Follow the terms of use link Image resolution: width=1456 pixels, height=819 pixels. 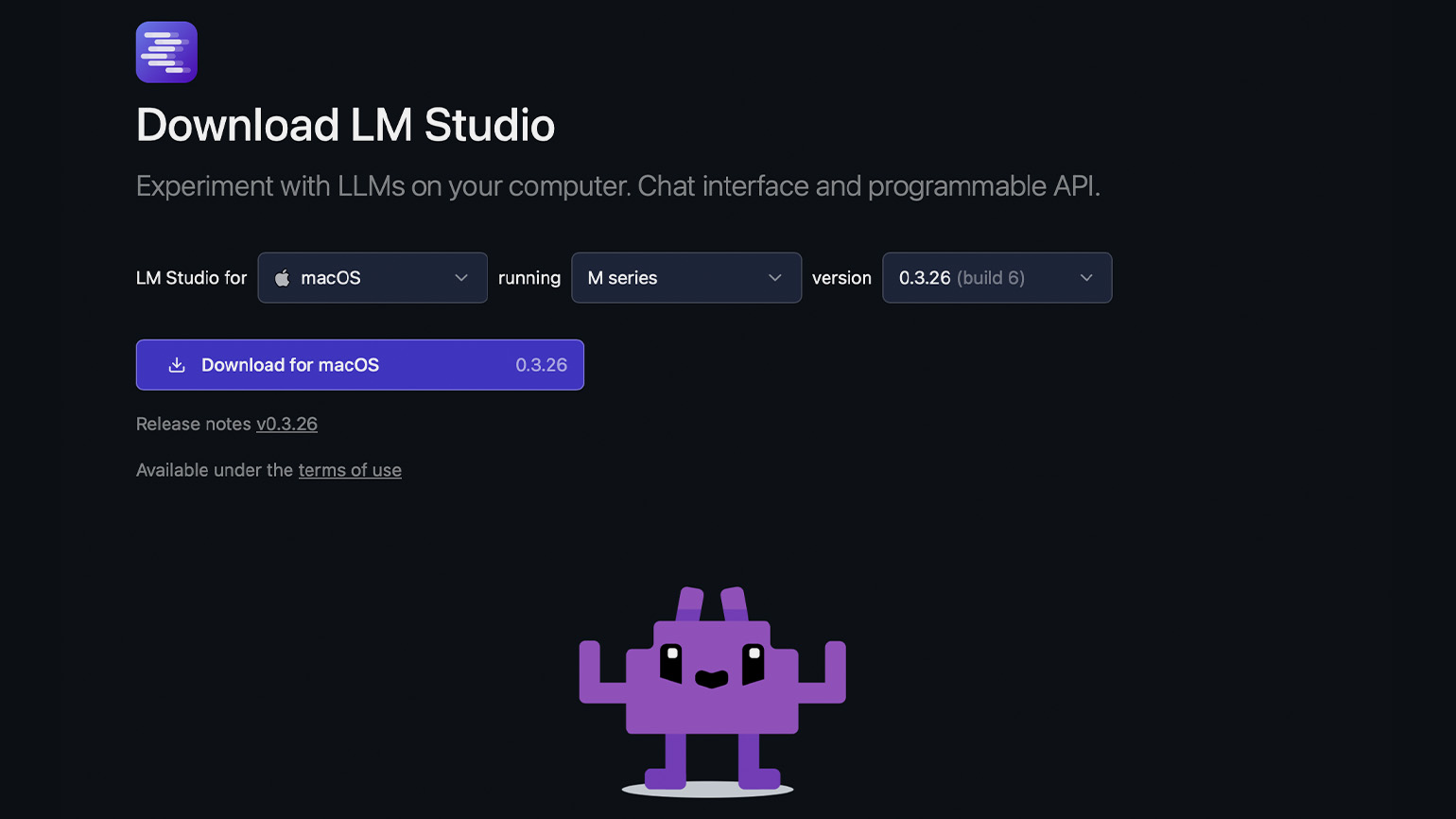[x=350, y=470]
